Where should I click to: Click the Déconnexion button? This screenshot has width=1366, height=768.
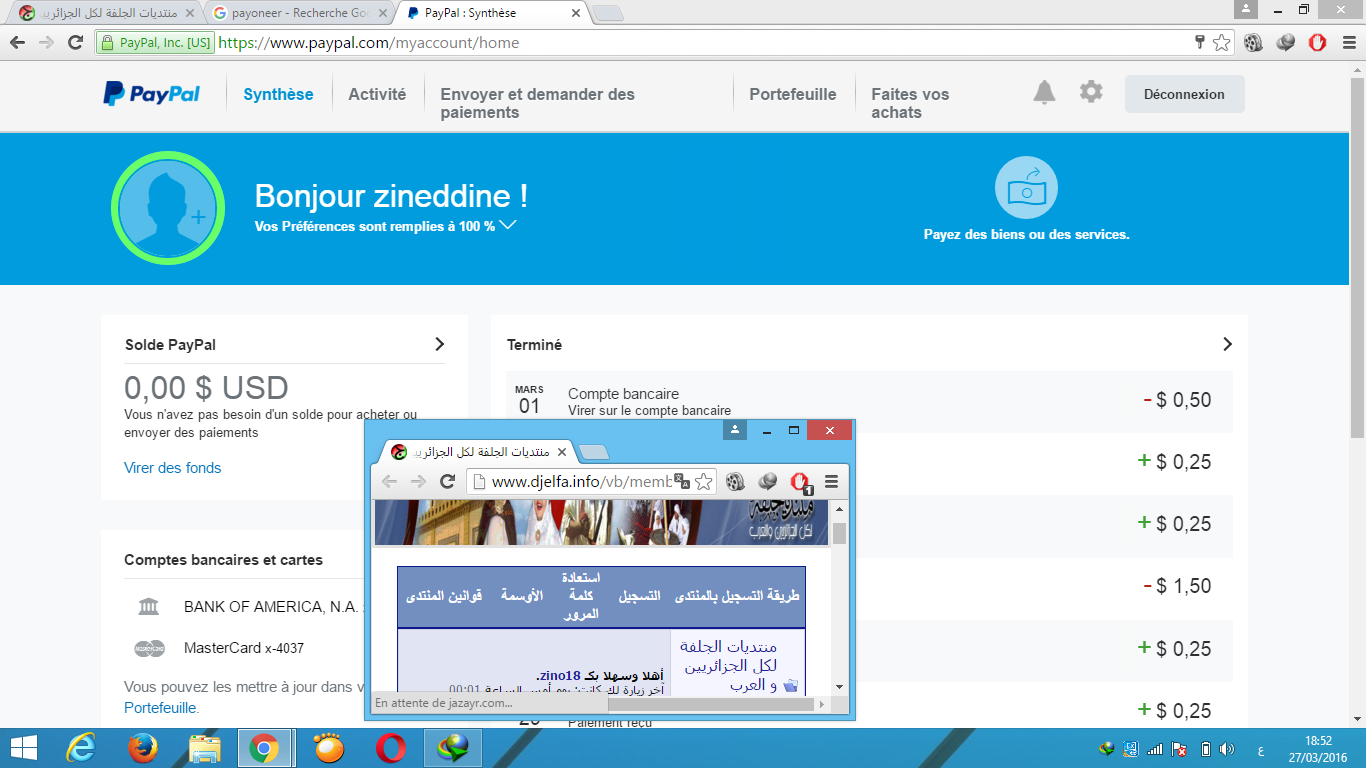tap(1184, 94)
